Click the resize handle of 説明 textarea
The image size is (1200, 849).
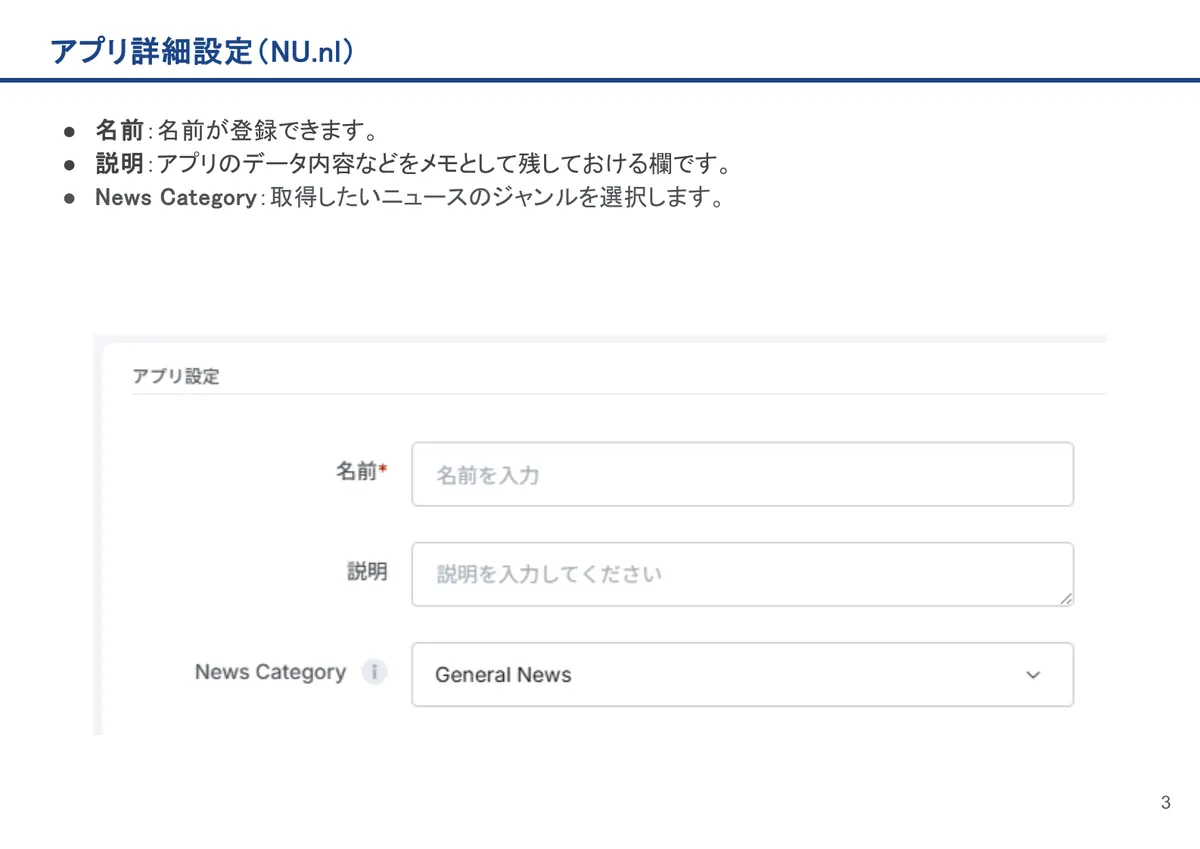(1066, 598)
